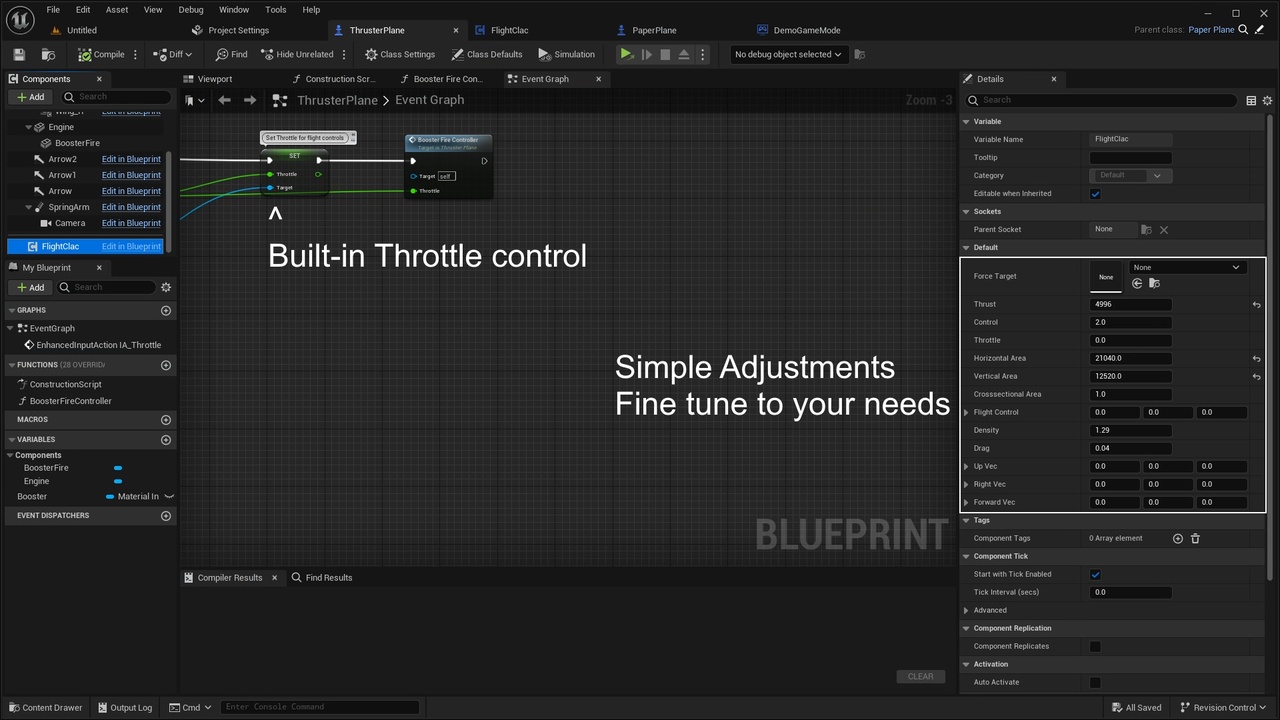Open the debug object selection dropdown

click(x=788, y=54)
